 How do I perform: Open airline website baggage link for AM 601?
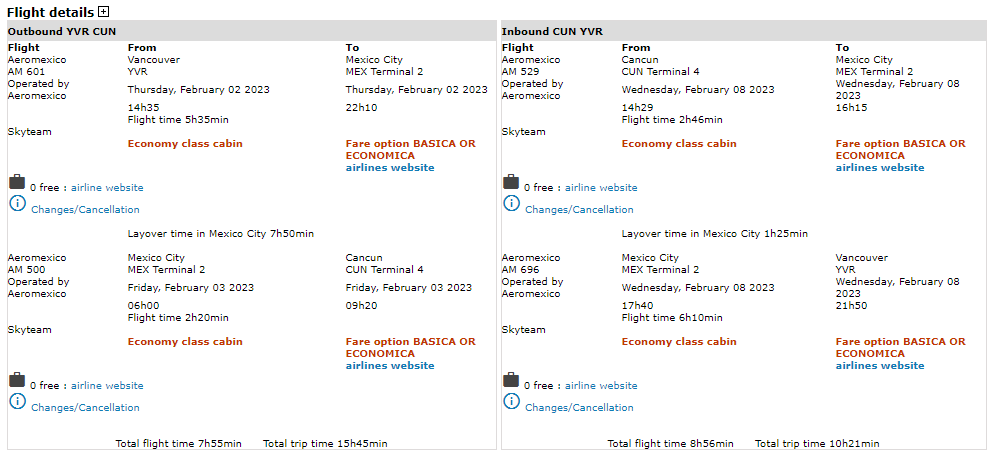tap(107, 188)
